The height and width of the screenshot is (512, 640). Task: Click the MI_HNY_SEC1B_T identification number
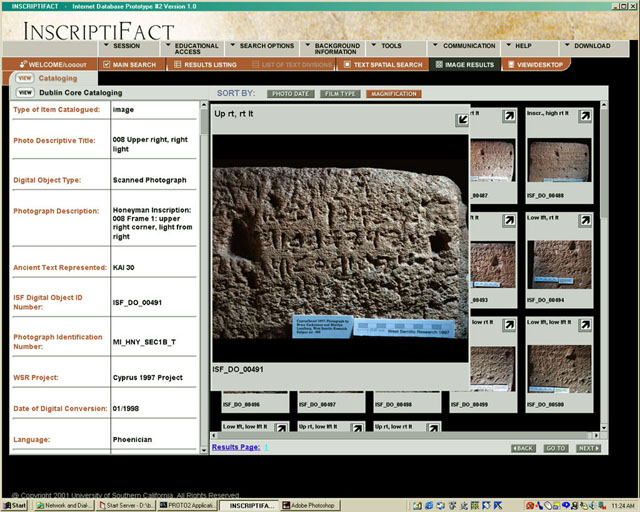(x=144, y=342)
